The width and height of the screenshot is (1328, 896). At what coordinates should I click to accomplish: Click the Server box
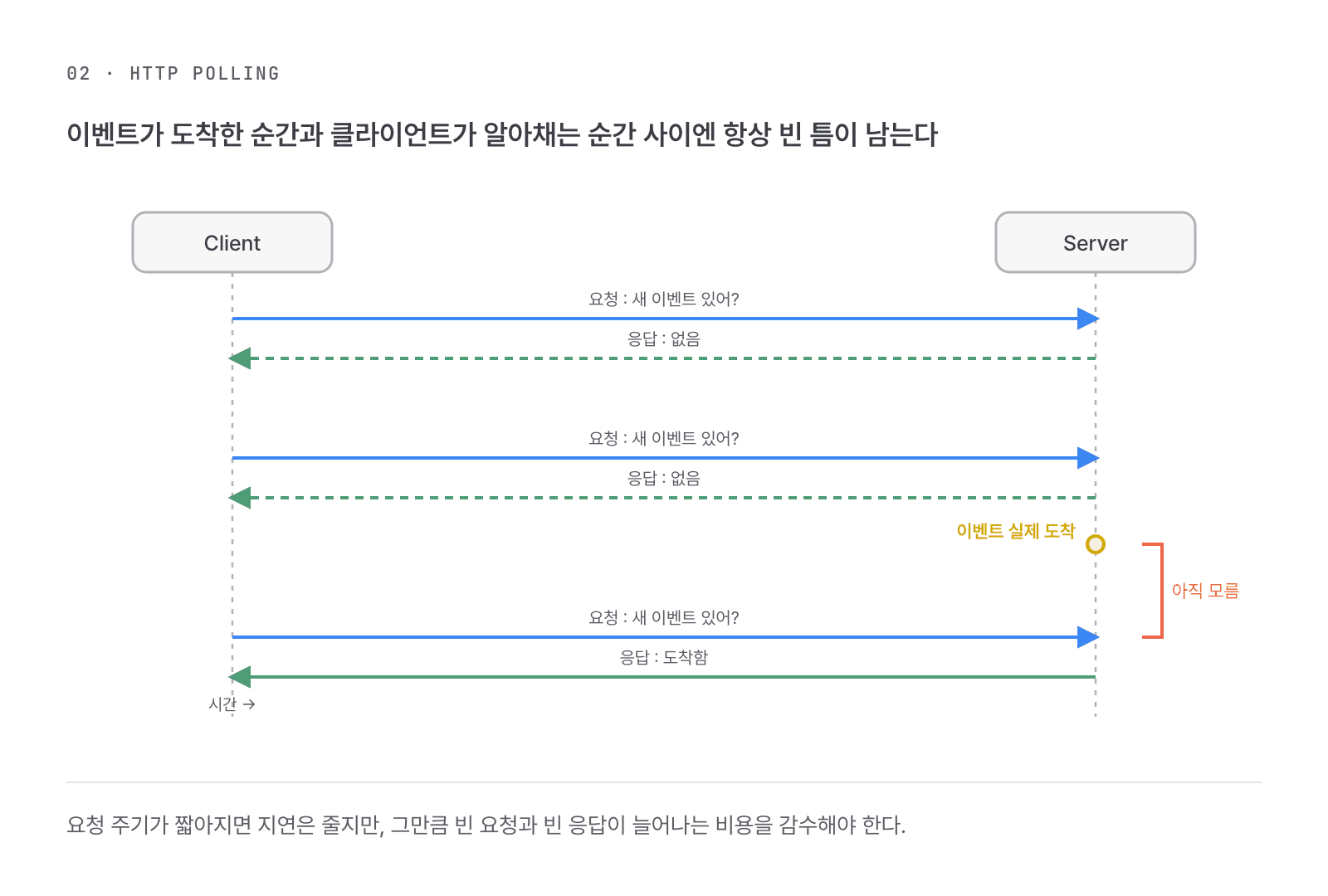click(1096, 242)
